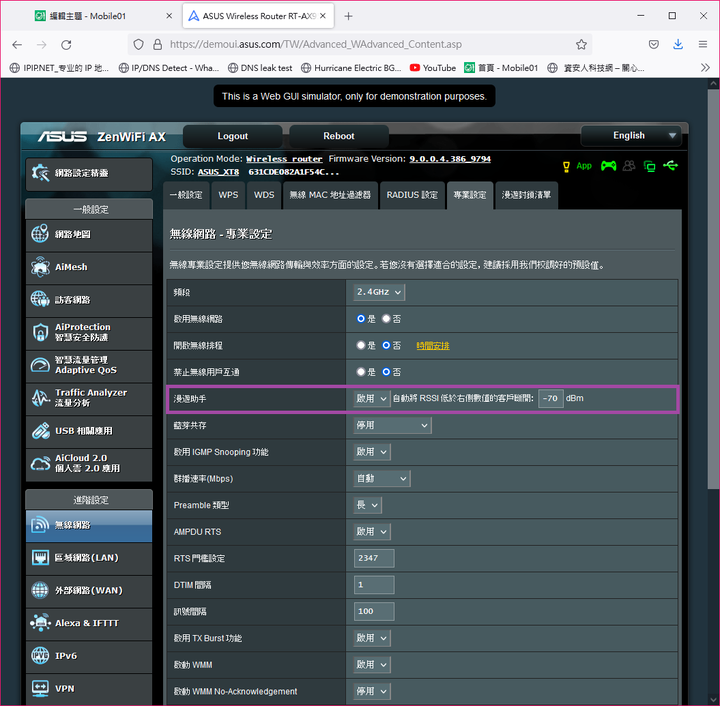Open WAN globe icon
The height and width of the screenshot is (706, 720).
coord(40,590)
